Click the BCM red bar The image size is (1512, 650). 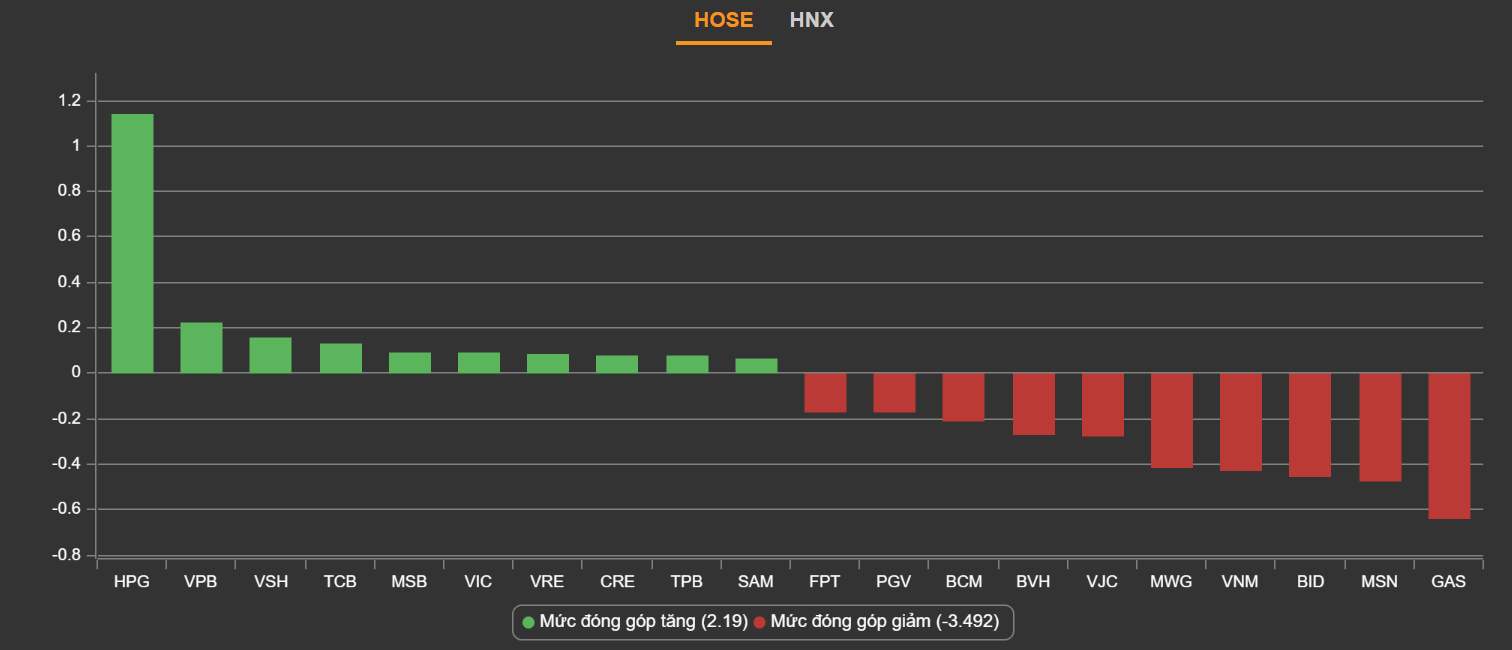[x=963, y=397]
